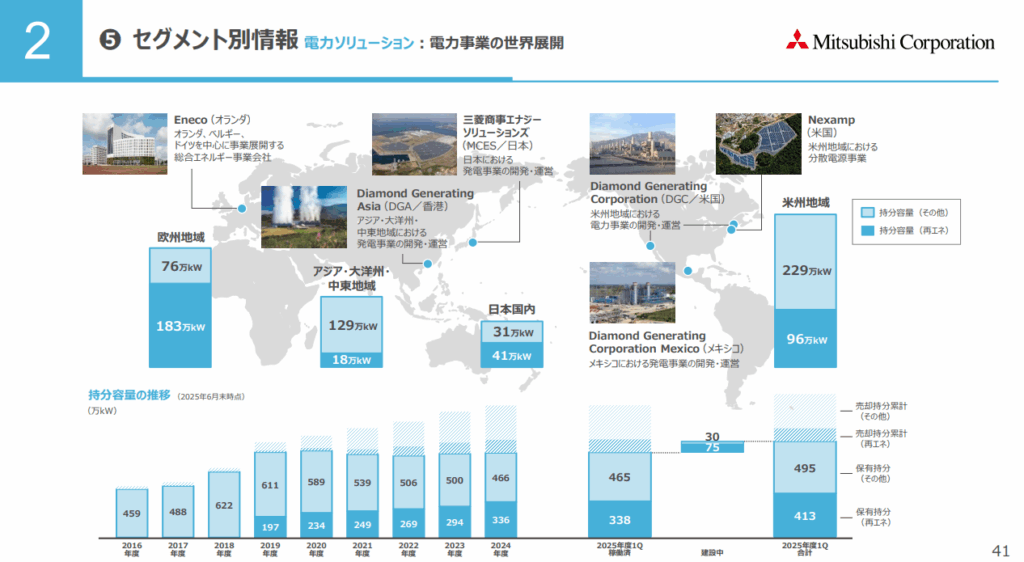The width and height of the screenshot is (1024, 562).
Task: Click the 611 segment of 2019 bar
Action: 270,485
